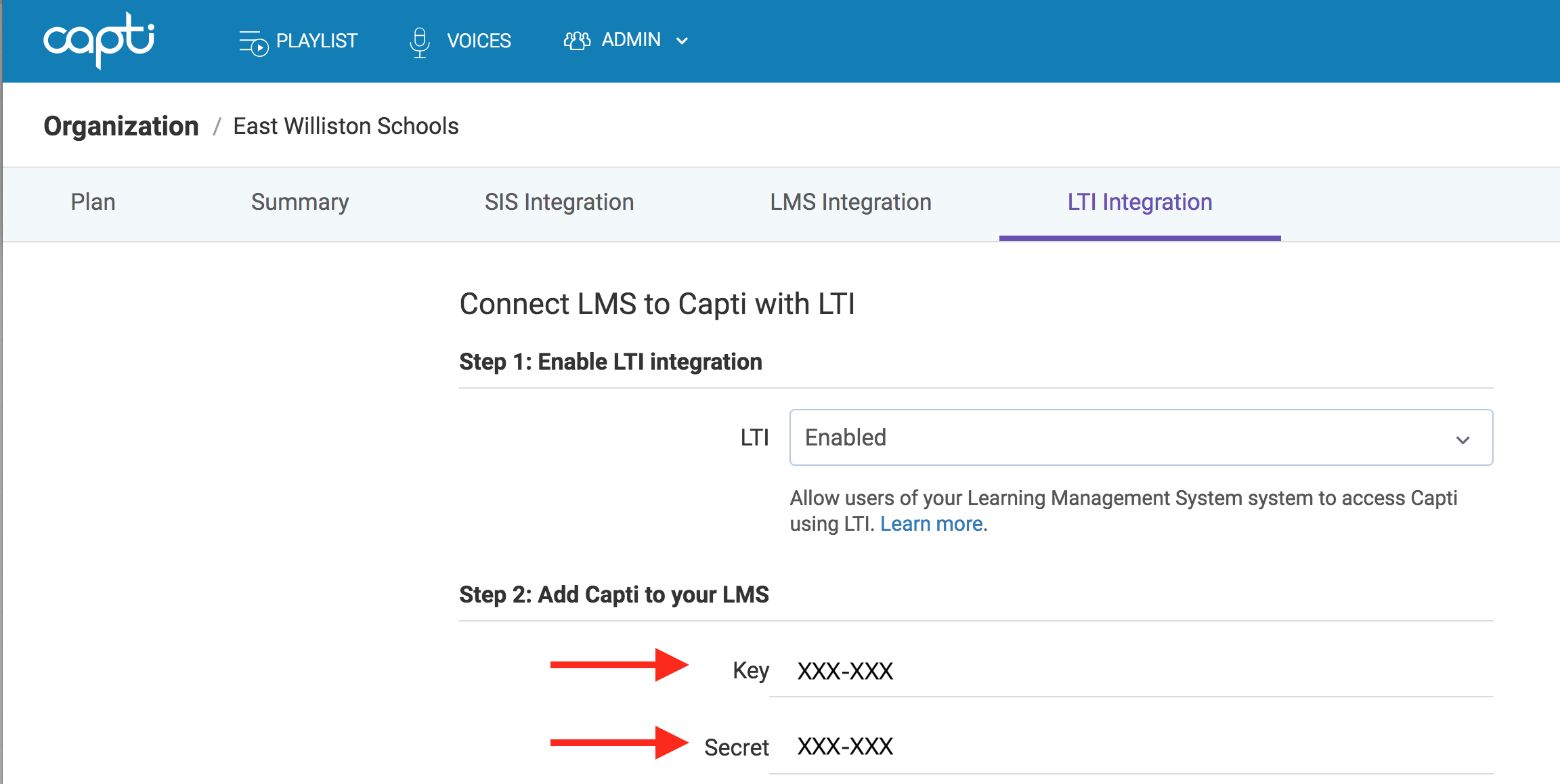
Task: Click the Admin people icon
Action: coord(577,41)
